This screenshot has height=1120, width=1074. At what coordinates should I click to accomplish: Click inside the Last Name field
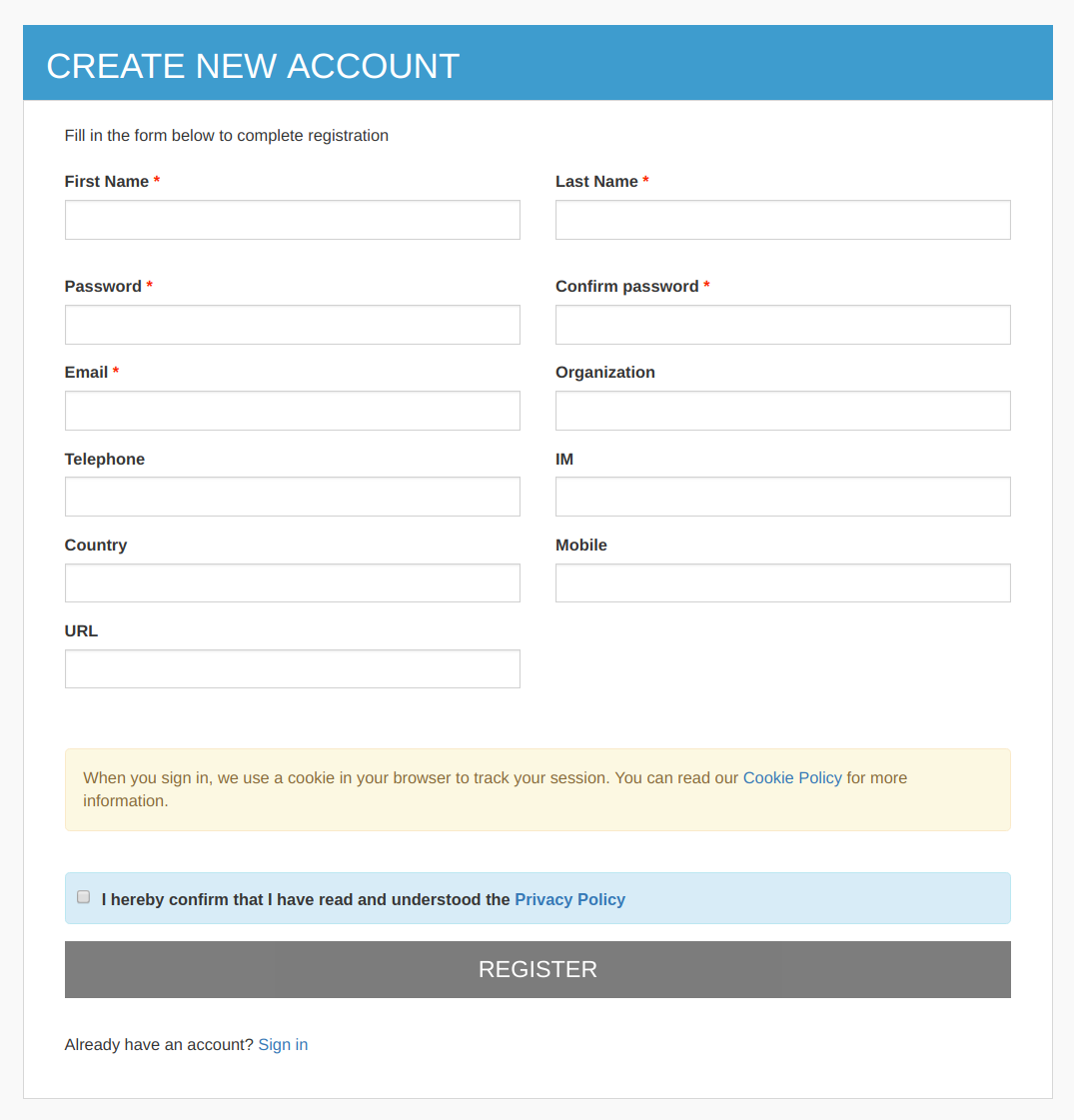click(x=782, y=220)
